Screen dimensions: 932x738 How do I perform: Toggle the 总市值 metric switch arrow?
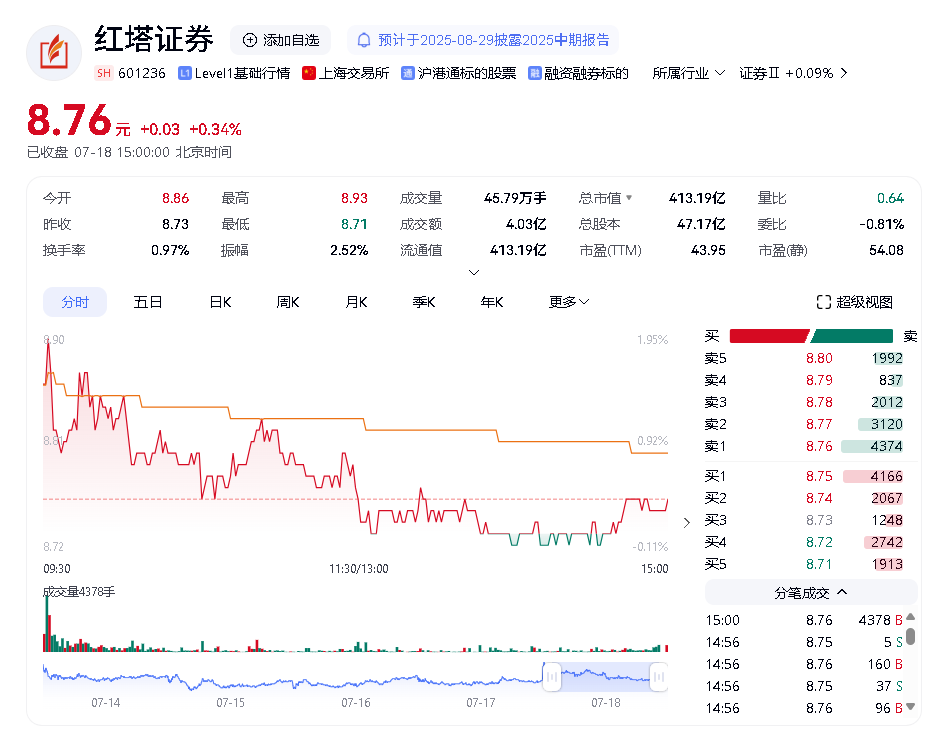[x=629, y=198]
